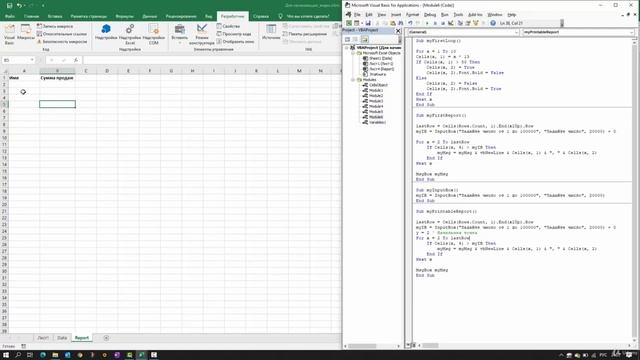This screenshot has width=640, height=360.
Task: Open the File menu in the VBA editor
Action: (x=358, y=15)
